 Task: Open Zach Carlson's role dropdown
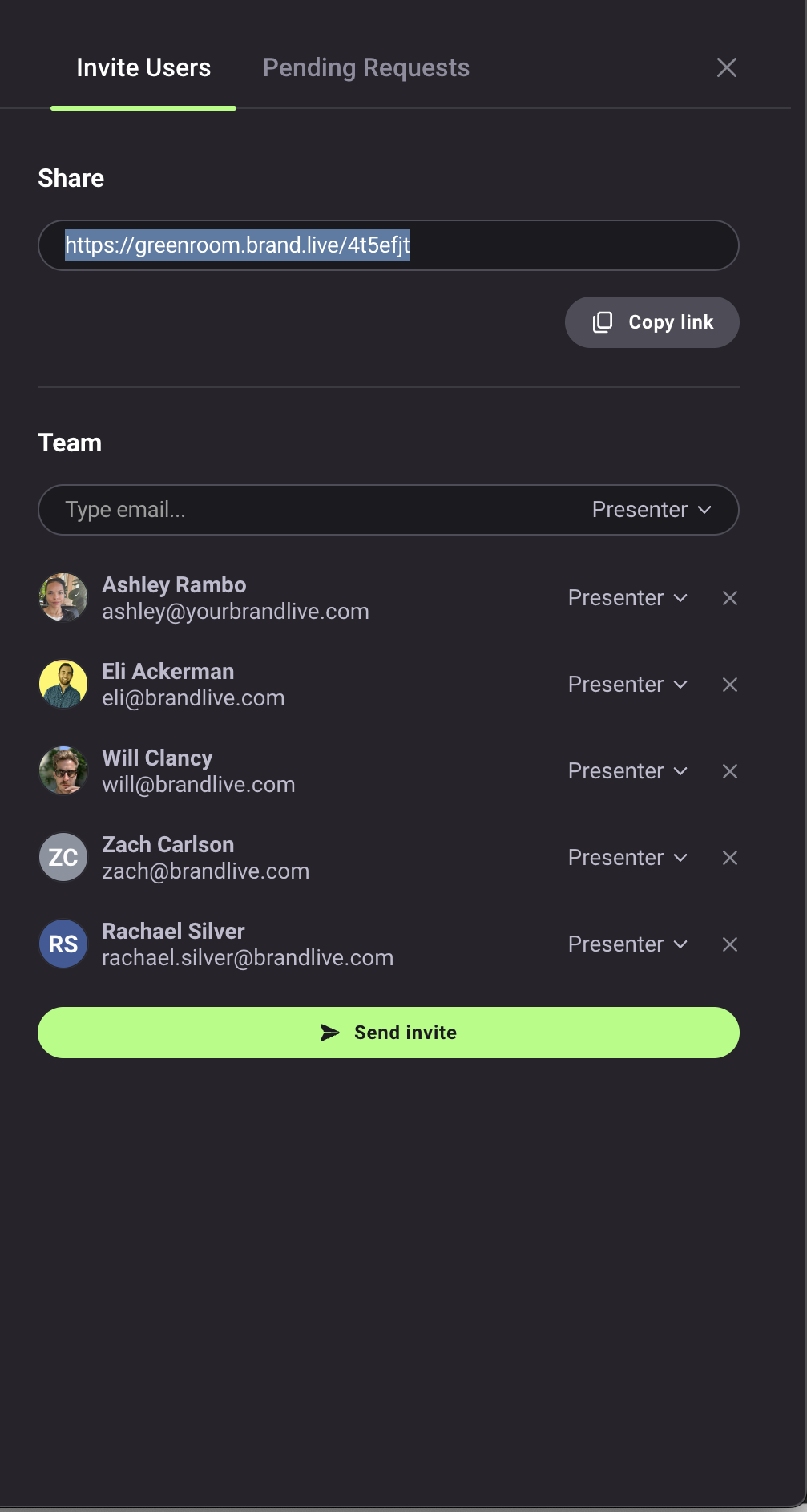(x=627, y=858)
